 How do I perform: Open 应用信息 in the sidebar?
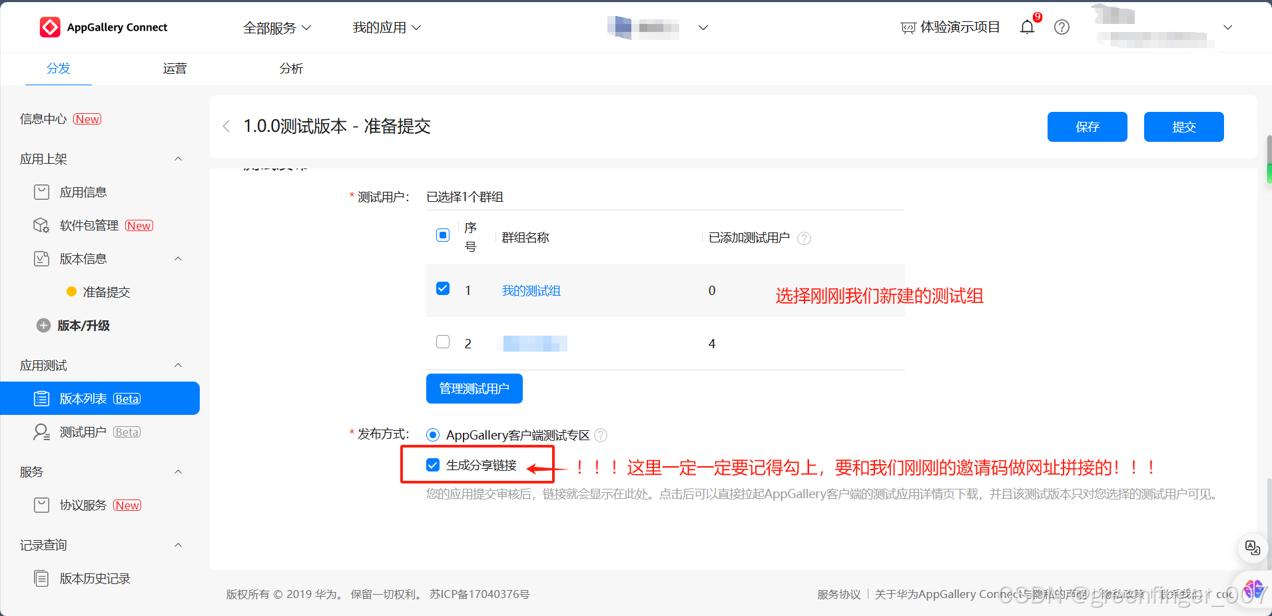[x=83, y=192]
